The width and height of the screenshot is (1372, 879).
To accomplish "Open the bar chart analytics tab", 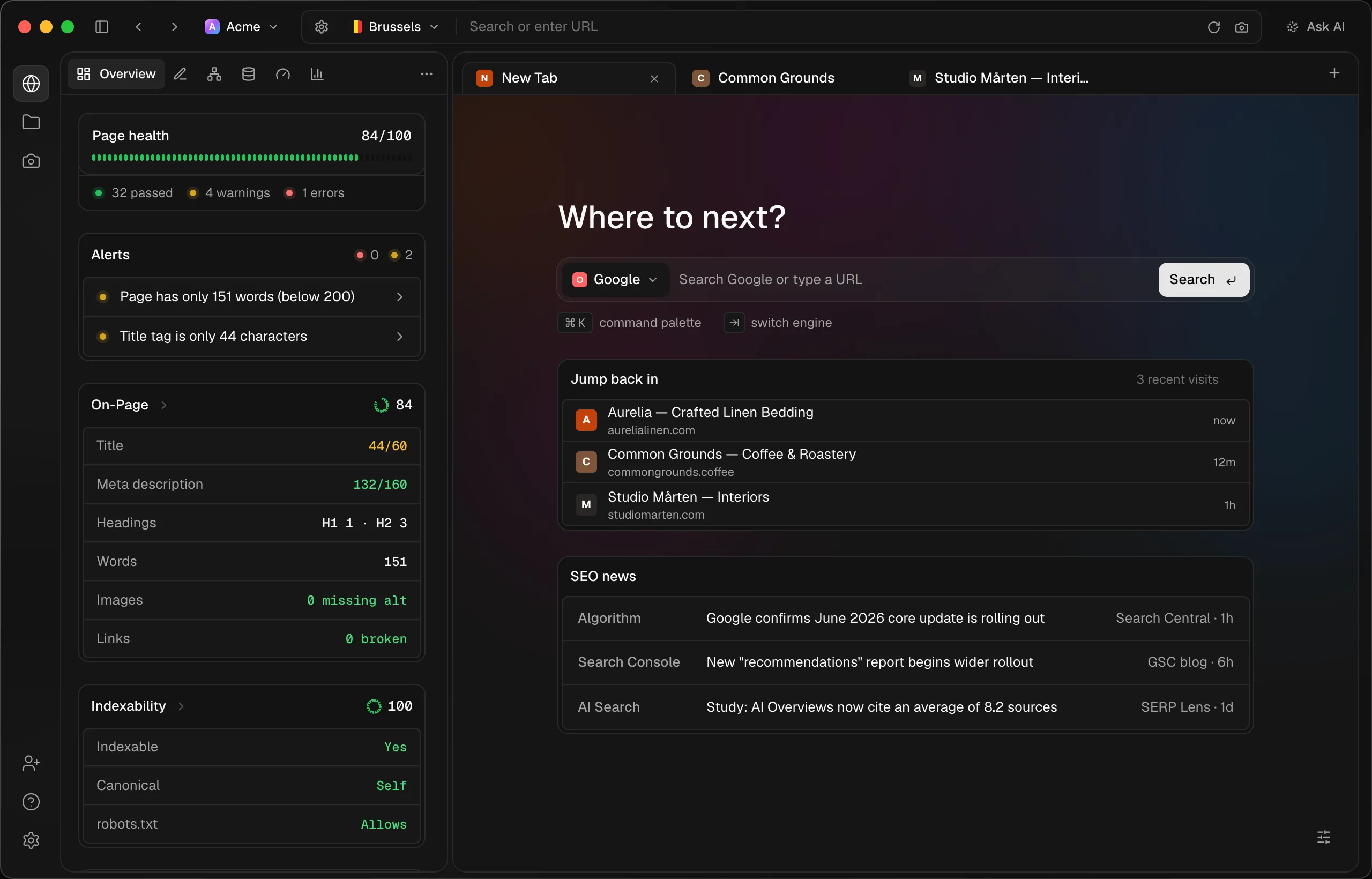I will click(x=317, y=74).
